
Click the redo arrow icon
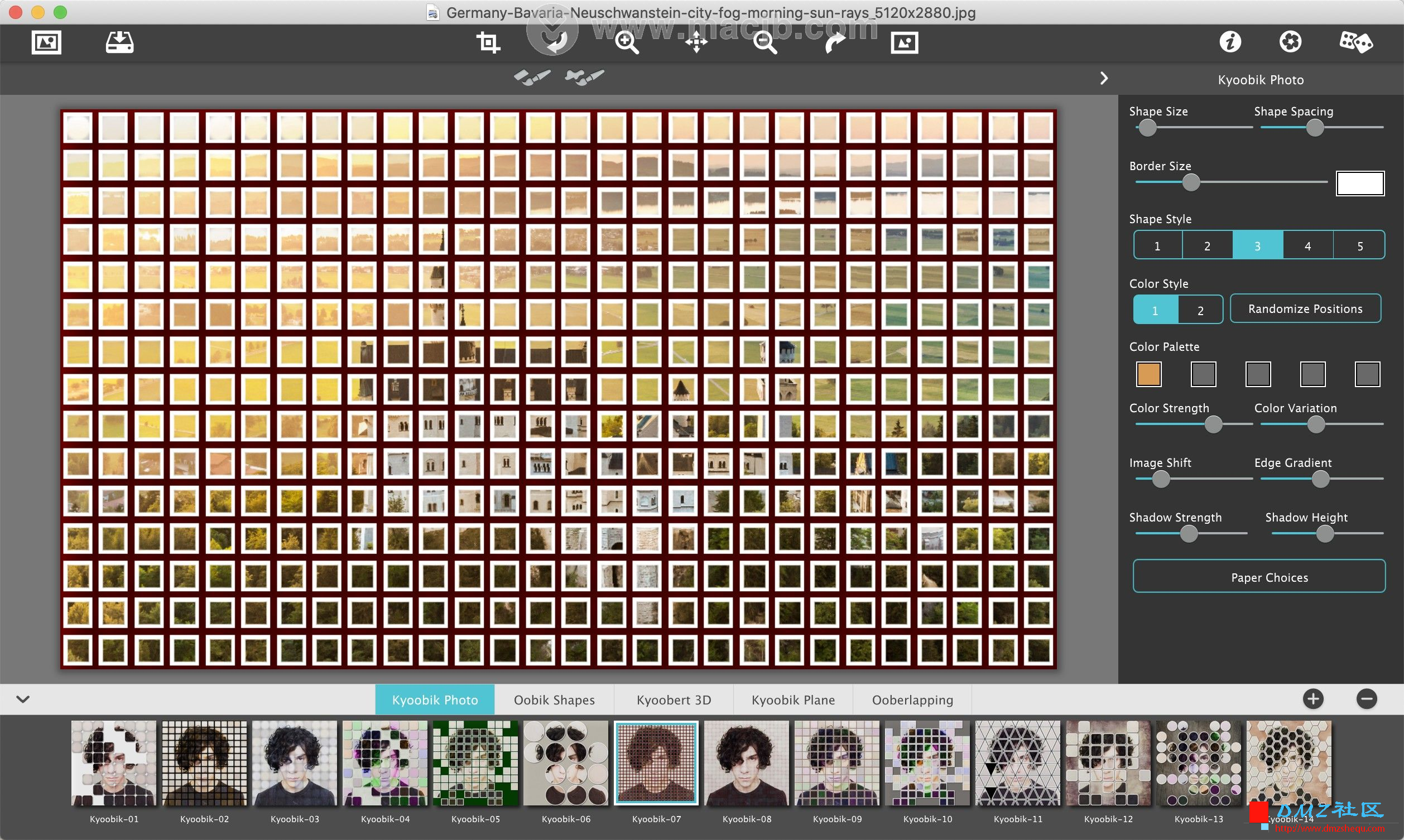pos(834,42)
